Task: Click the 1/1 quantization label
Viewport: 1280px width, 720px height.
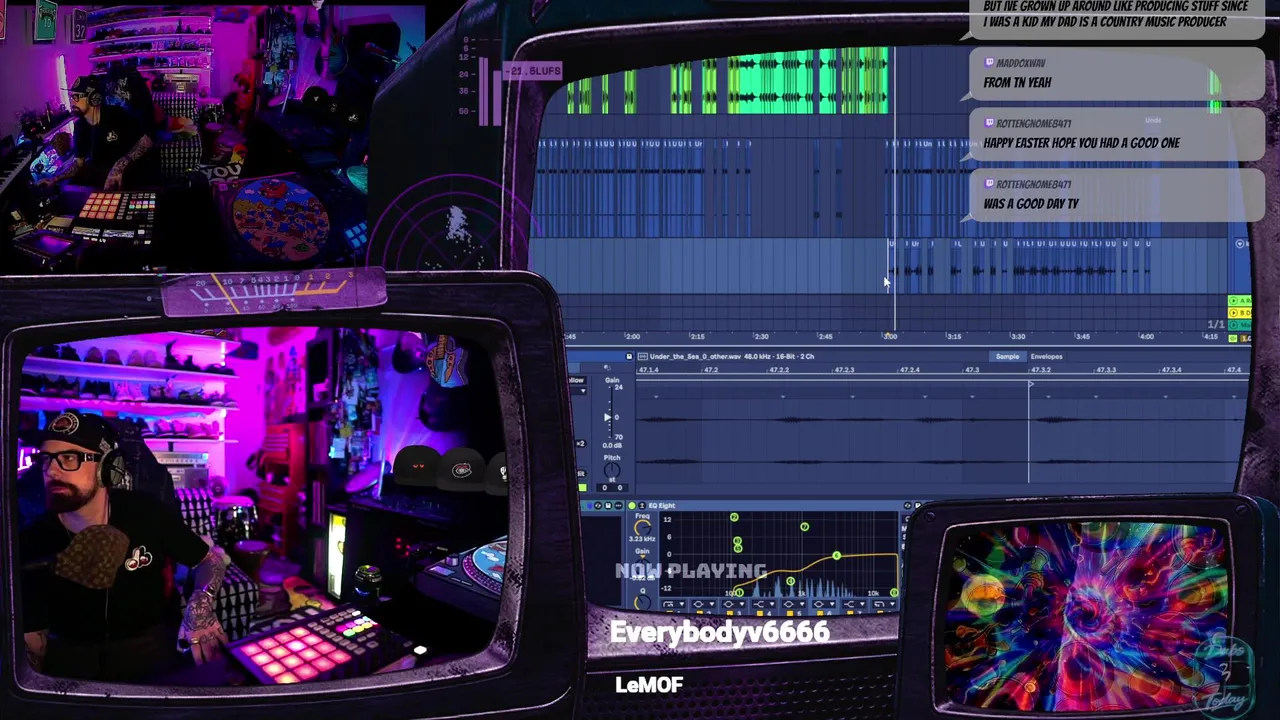Action: tap(1216, 325)
